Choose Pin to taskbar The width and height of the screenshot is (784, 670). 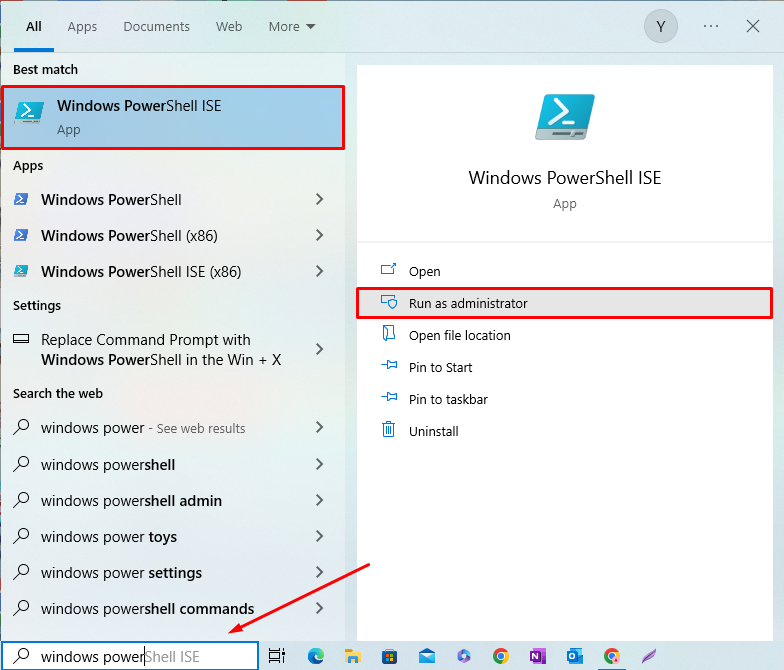coord(565,400)
